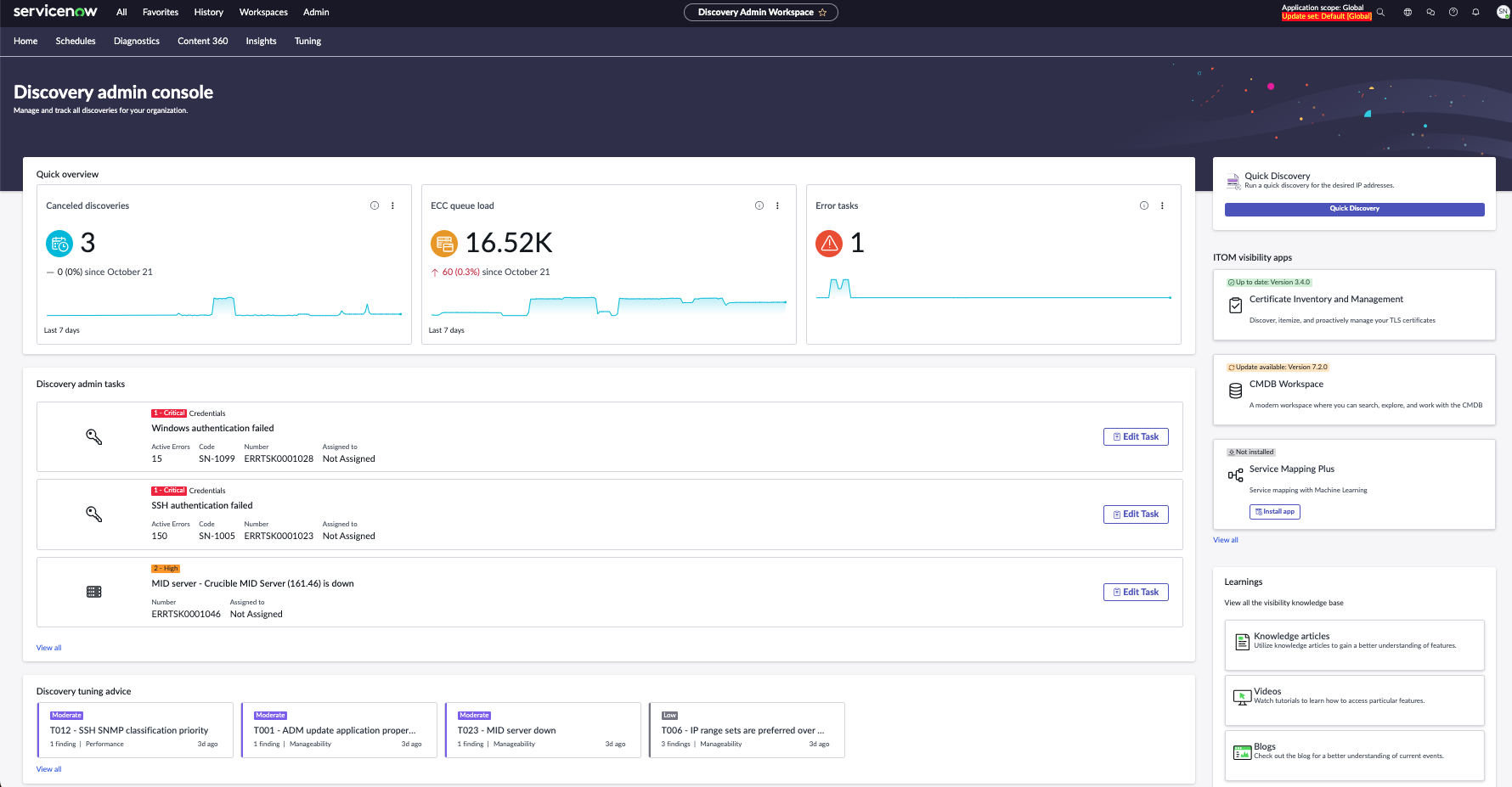Click key icon for SSH authentication failed

pyautogui.click(x=94, y=514)
